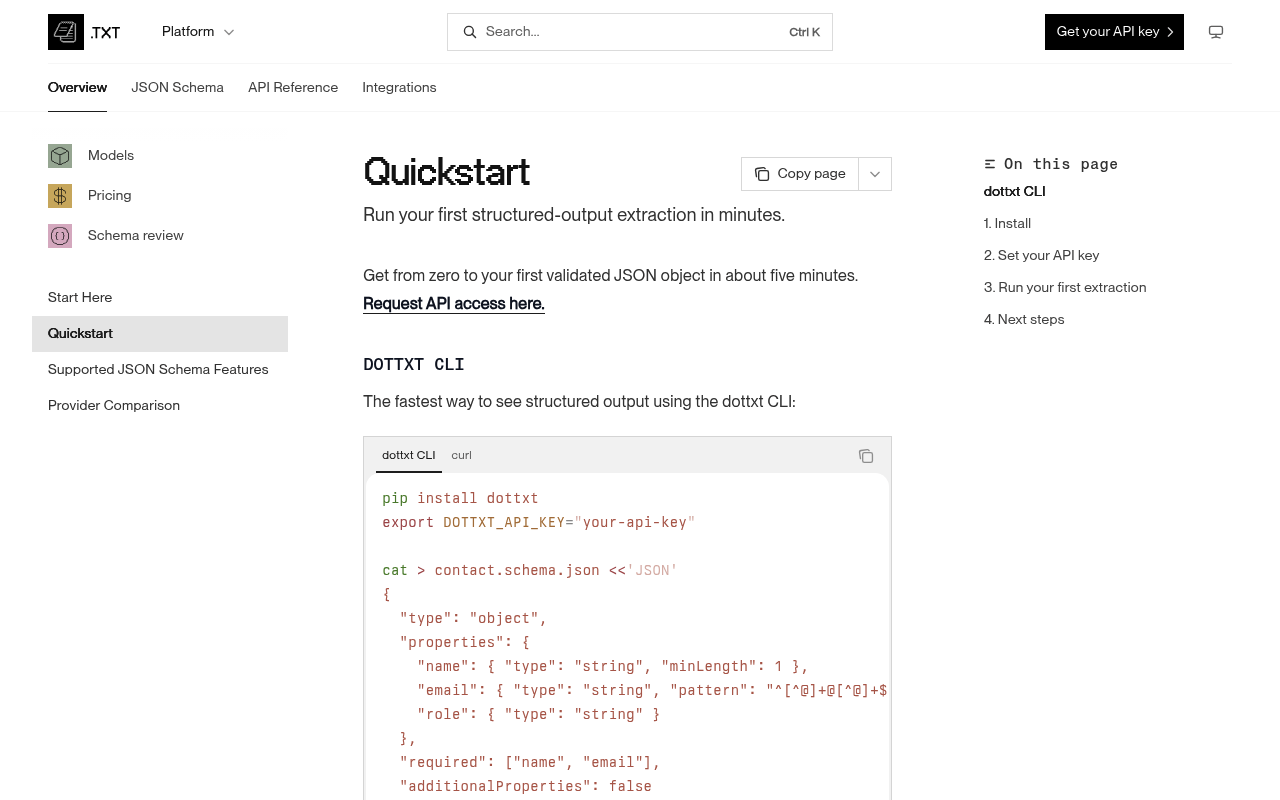This screenshot has width=1280, height=800.
Task: Switch to the Overview tab
Action: point(77,88)
